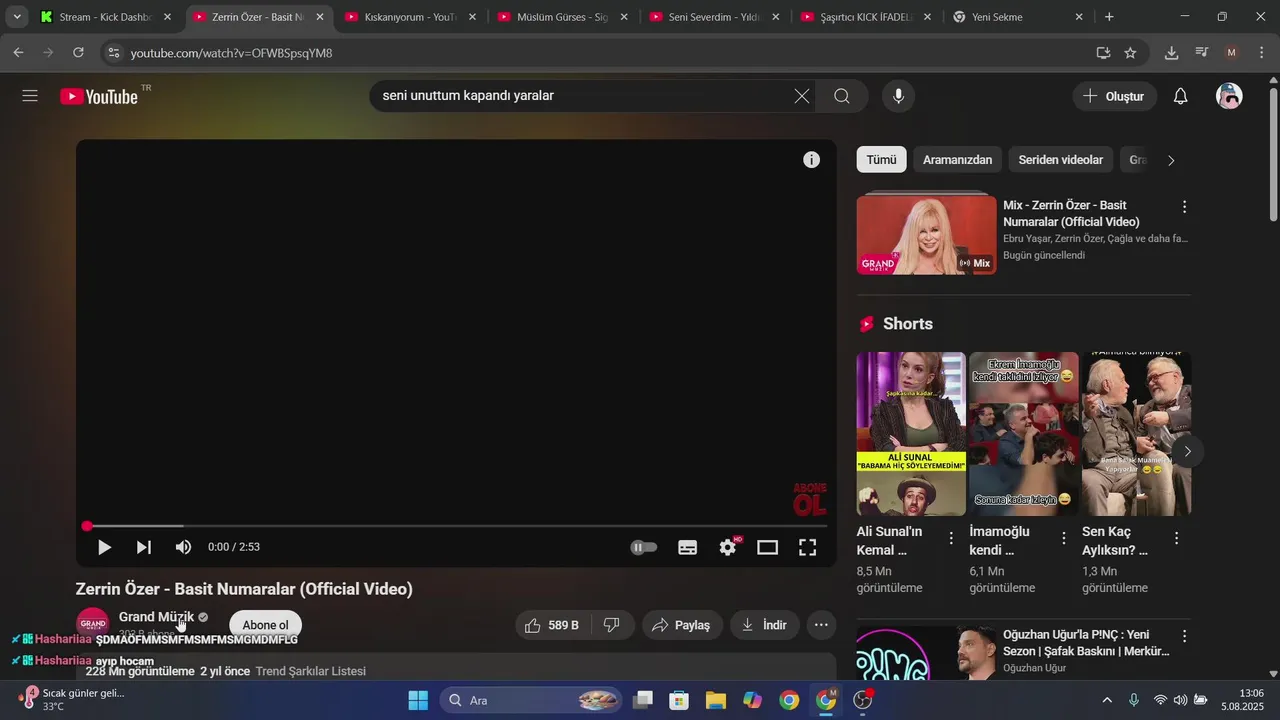This screenshot has width=1280, height=720.
Task: Download the video with İndir
Action: point(765,625)
